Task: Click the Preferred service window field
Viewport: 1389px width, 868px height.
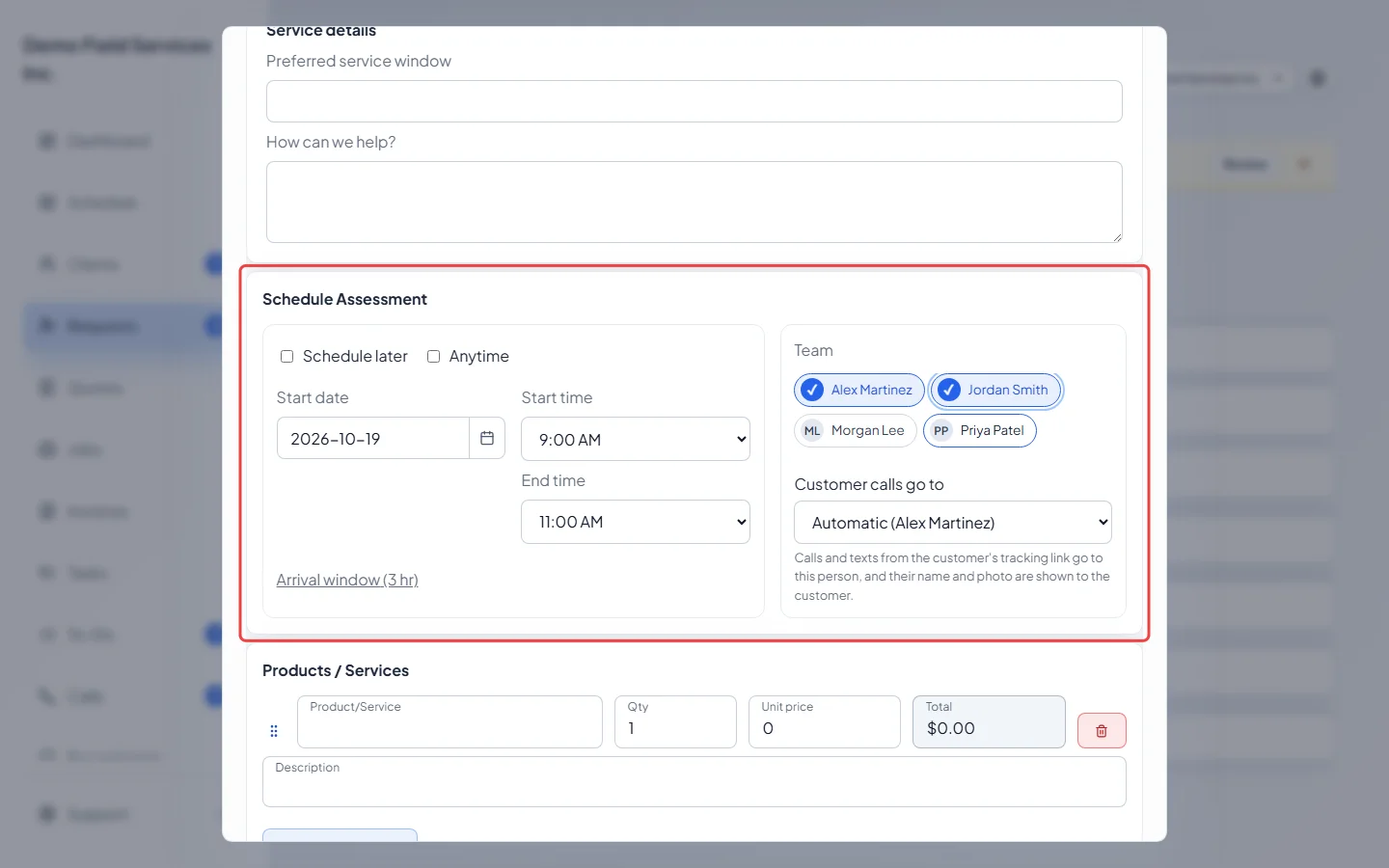Action: pos(694,101)
